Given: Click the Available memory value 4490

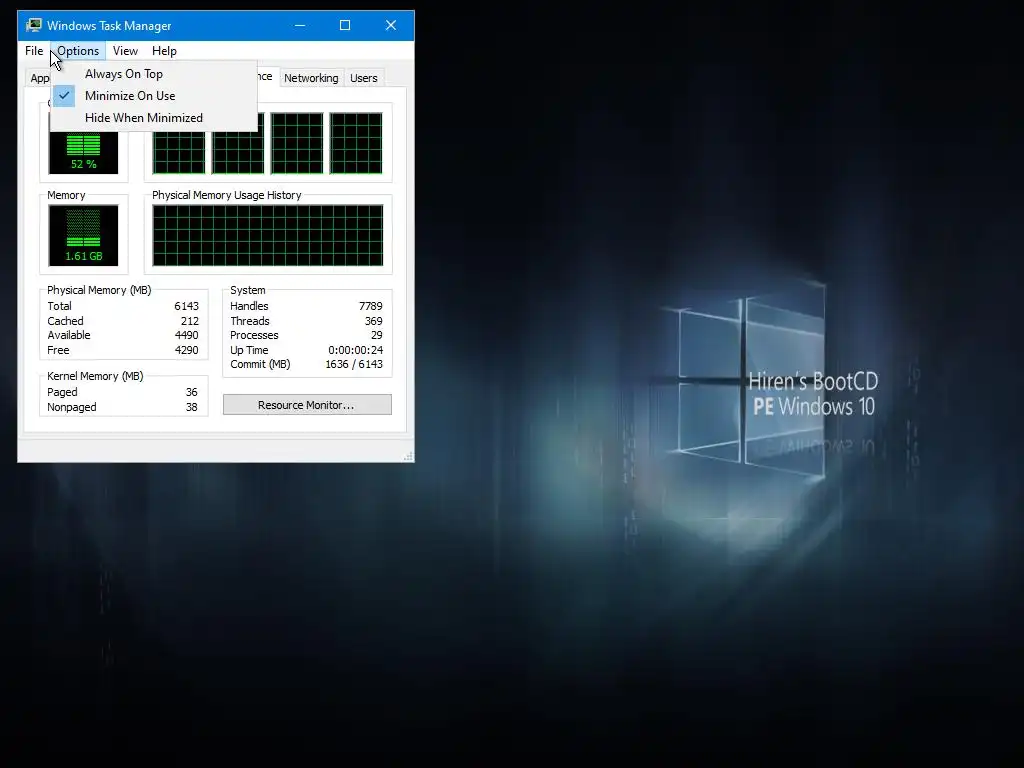Looking at the screenshot, I should [186, 336].
